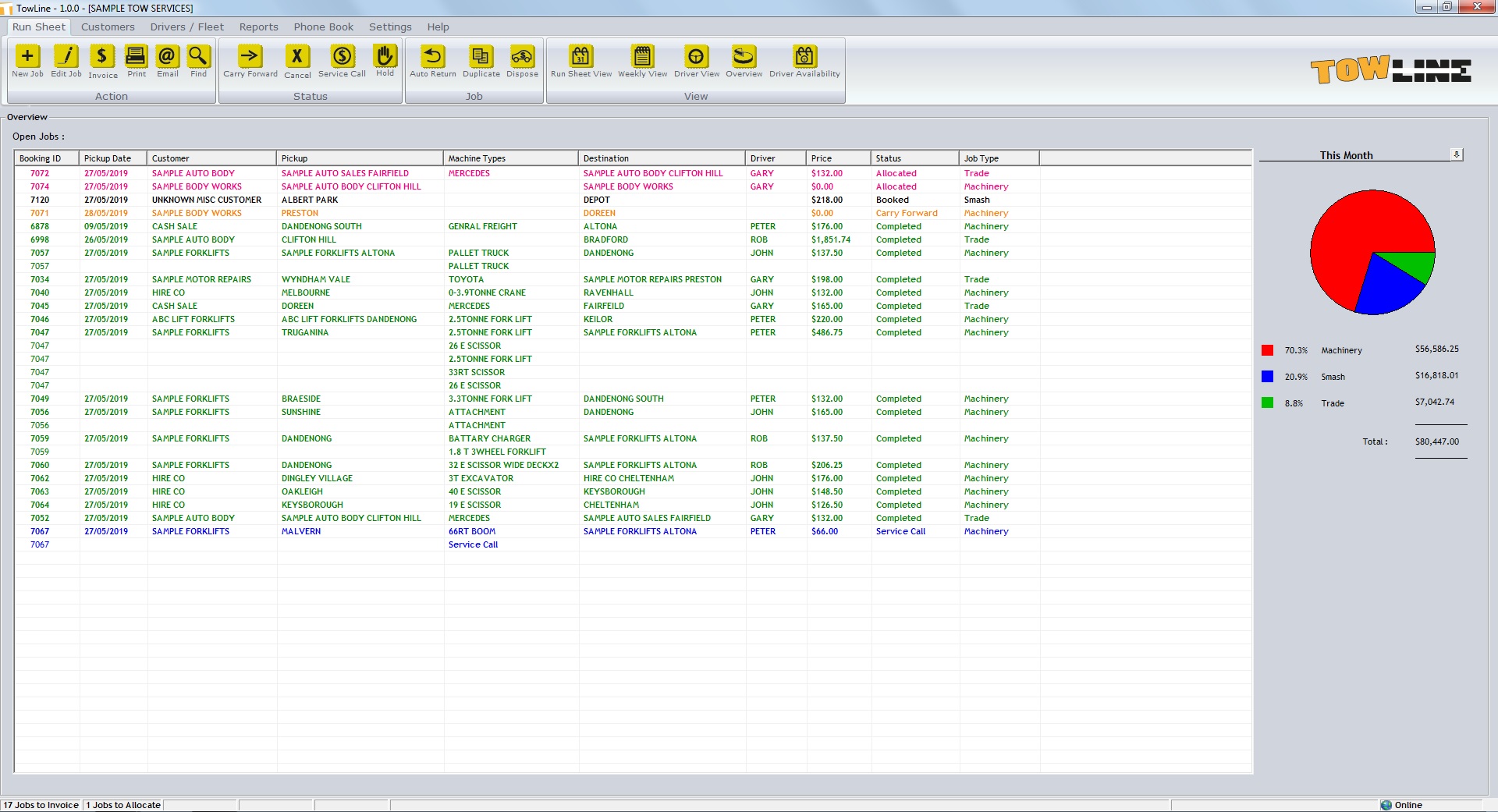The width and height of the screenshot is (1498, 812).
Task: Switch to Weekly View
Action: pos(642,62)
